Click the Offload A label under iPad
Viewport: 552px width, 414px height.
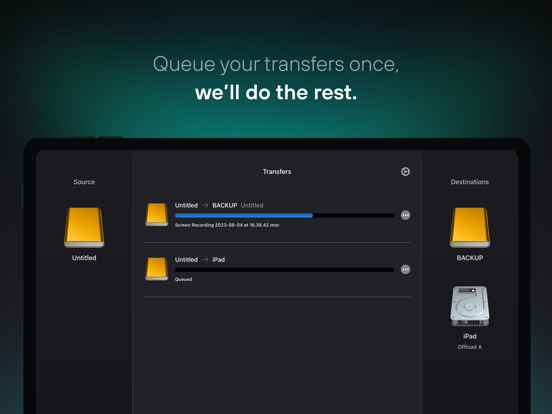click(470, 347)
